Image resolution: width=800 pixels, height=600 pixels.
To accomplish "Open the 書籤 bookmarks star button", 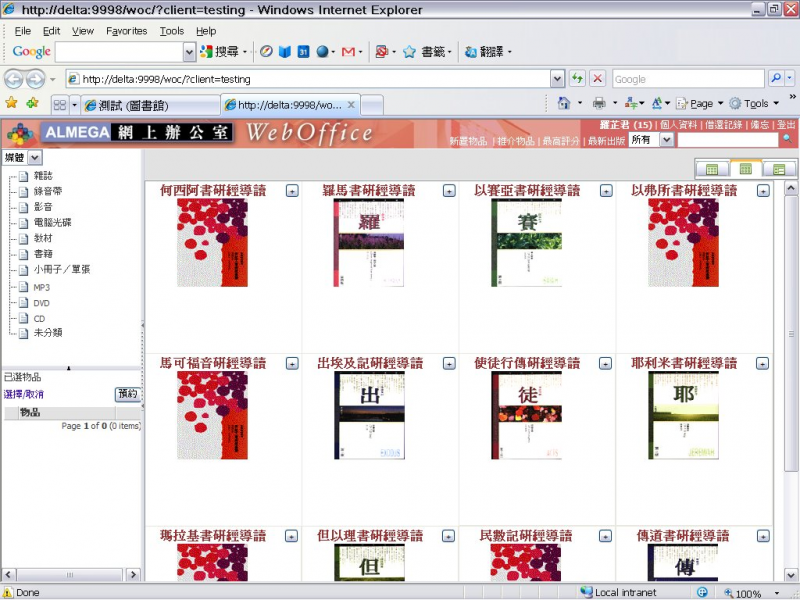I will pyautogui.click(x=427, y=52).
